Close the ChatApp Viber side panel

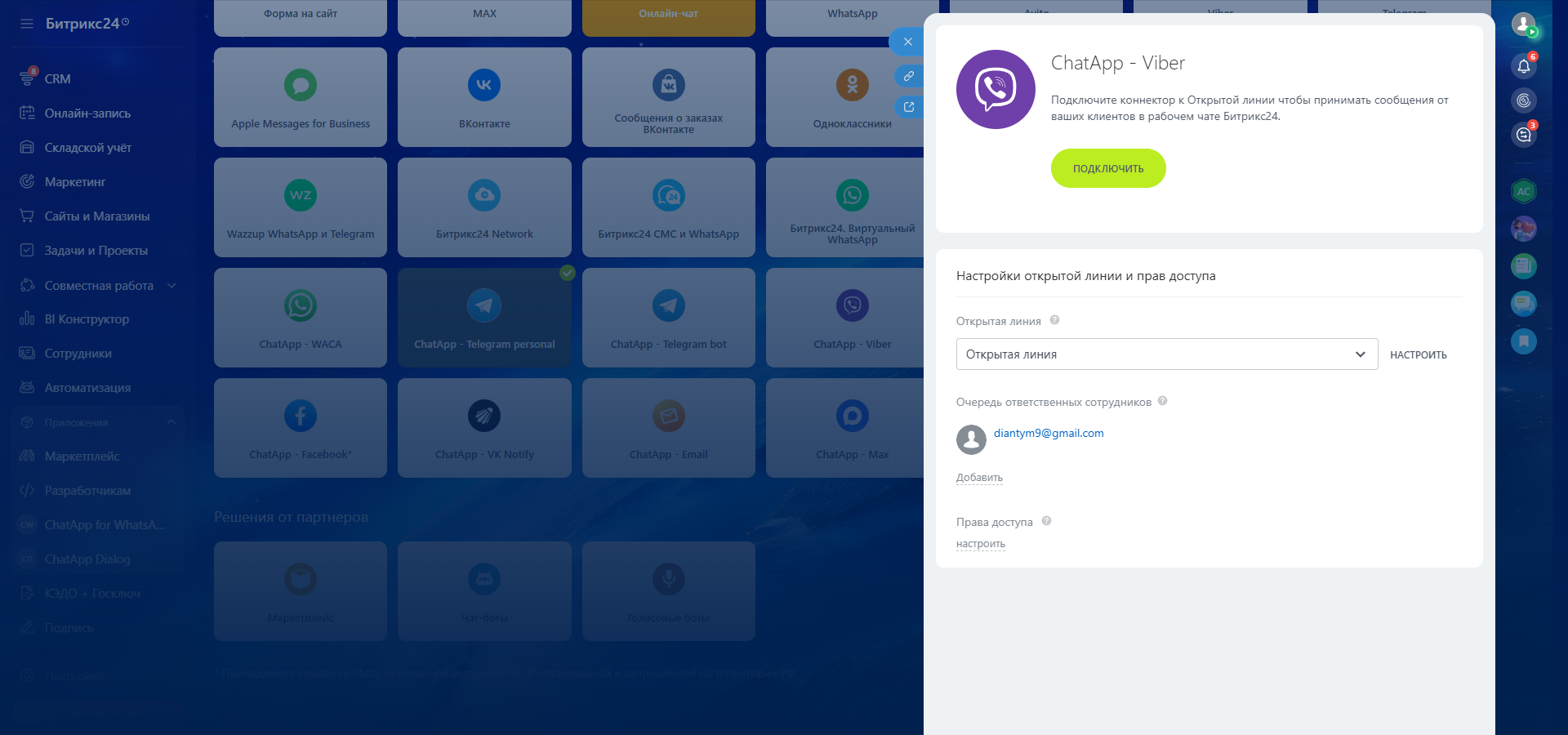(x=907, y=42)
